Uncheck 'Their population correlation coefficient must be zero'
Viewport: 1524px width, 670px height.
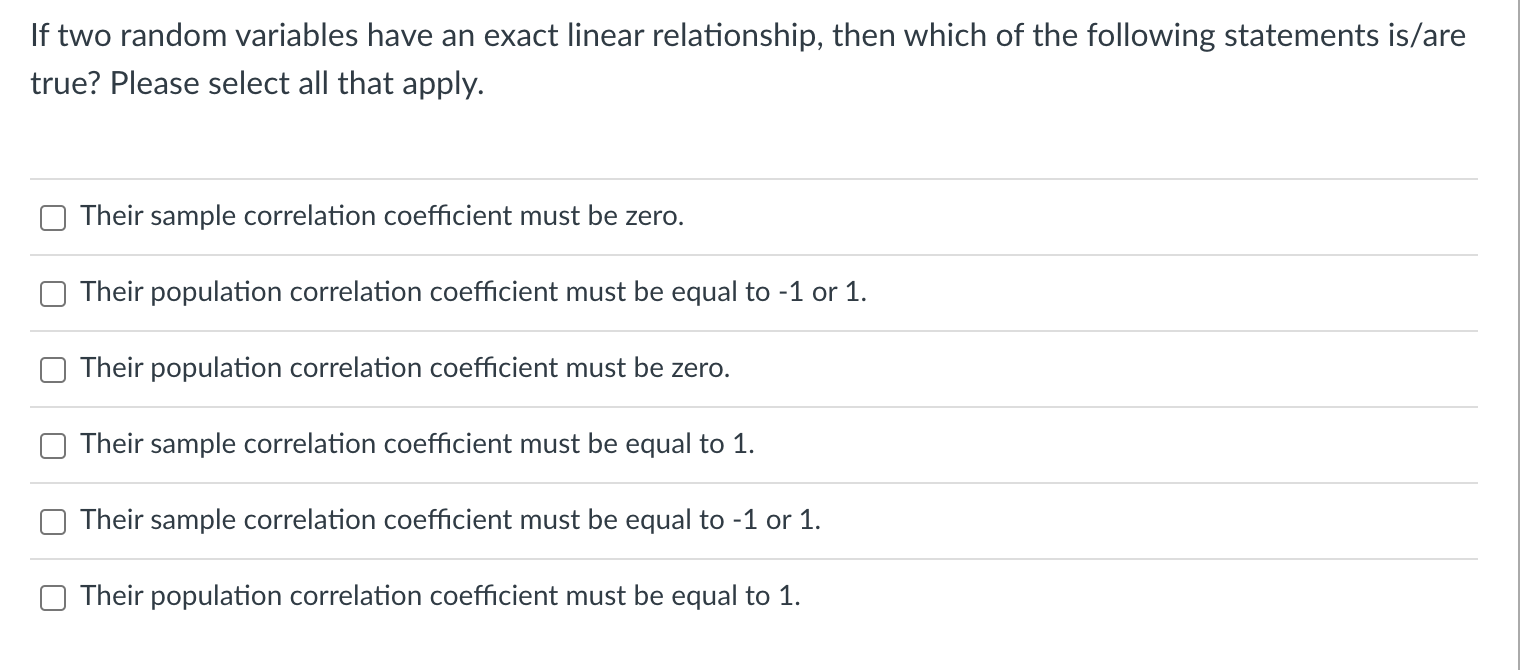coord(52,369)
